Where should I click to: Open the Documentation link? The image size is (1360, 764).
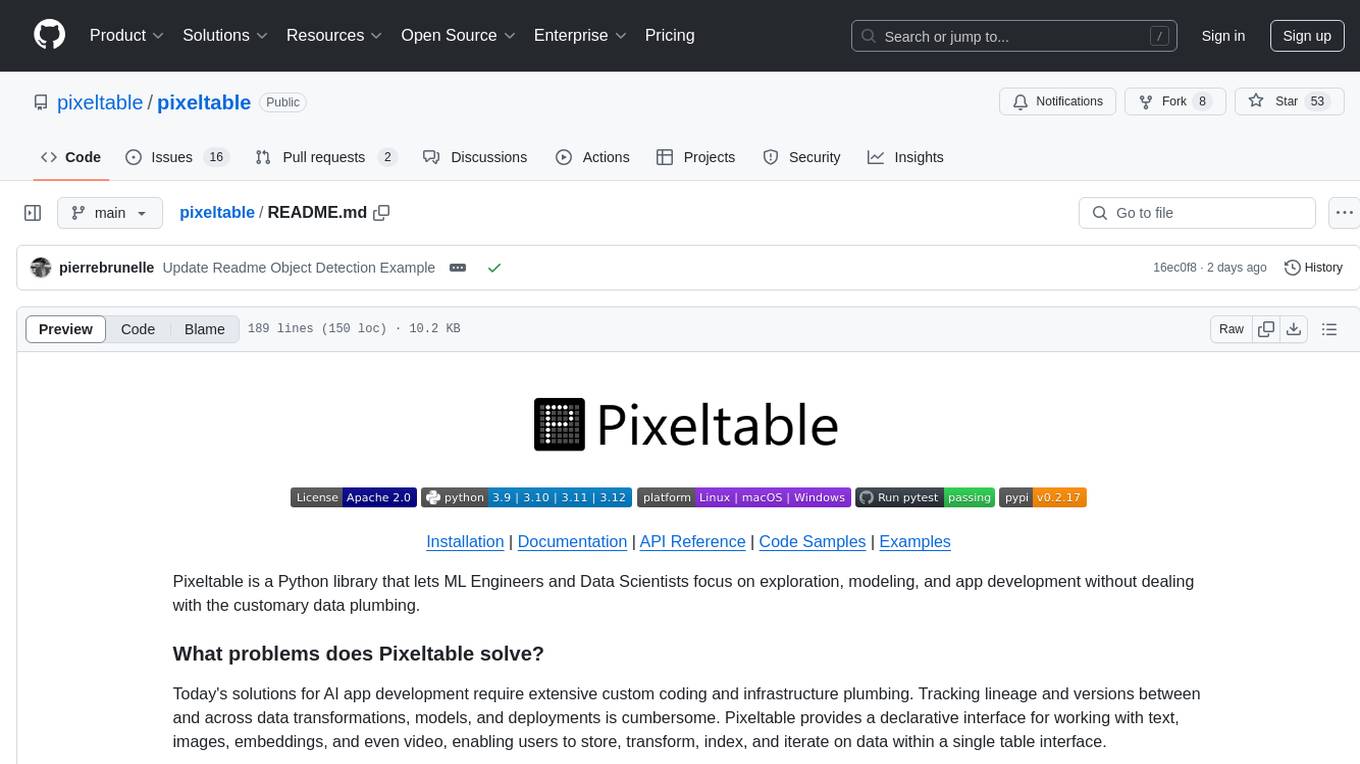coord(572,541)
